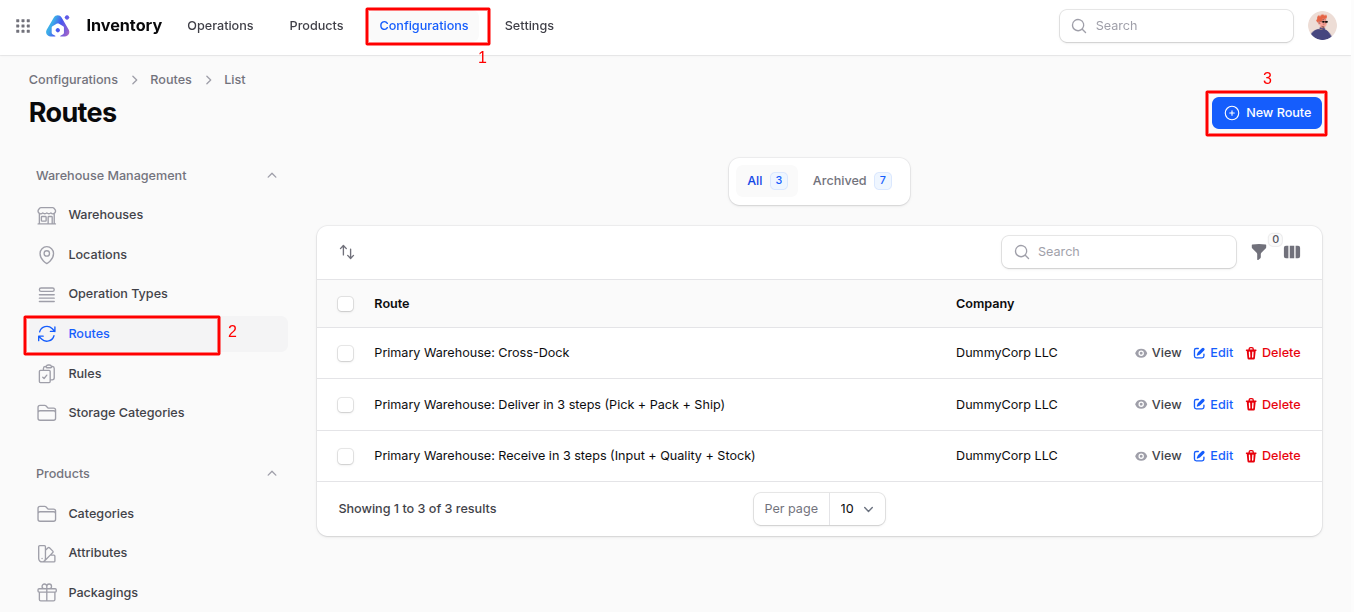Open the table filter funnel icon
1354x612 pixels.
click(1259, 252)
